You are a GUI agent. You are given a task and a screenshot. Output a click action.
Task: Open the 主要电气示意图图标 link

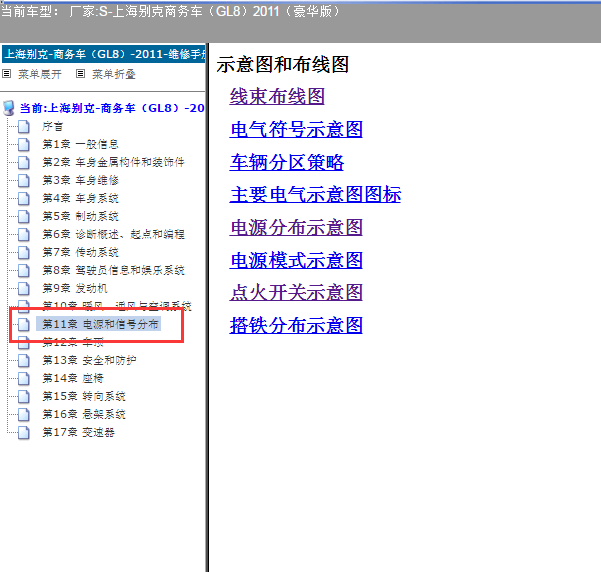[315, 195]
